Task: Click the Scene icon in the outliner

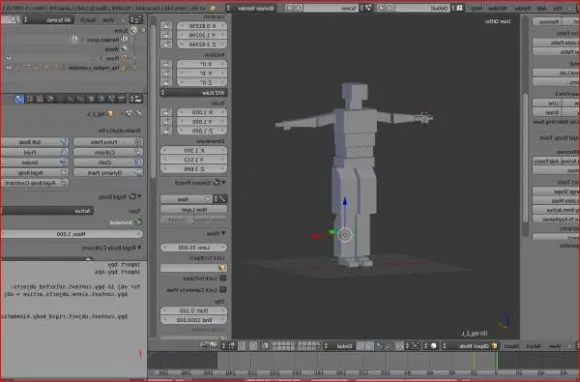Action: [133, 31]
